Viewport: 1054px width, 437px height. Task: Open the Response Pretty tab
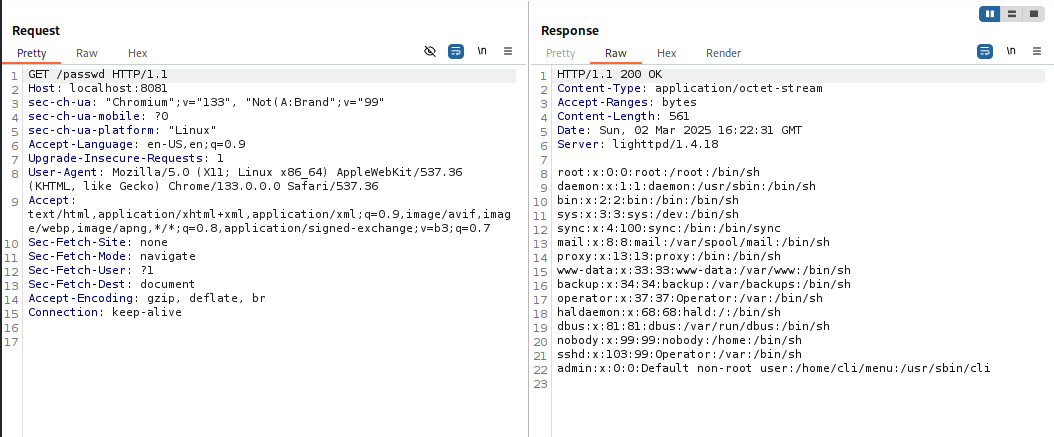coord(561,53)
